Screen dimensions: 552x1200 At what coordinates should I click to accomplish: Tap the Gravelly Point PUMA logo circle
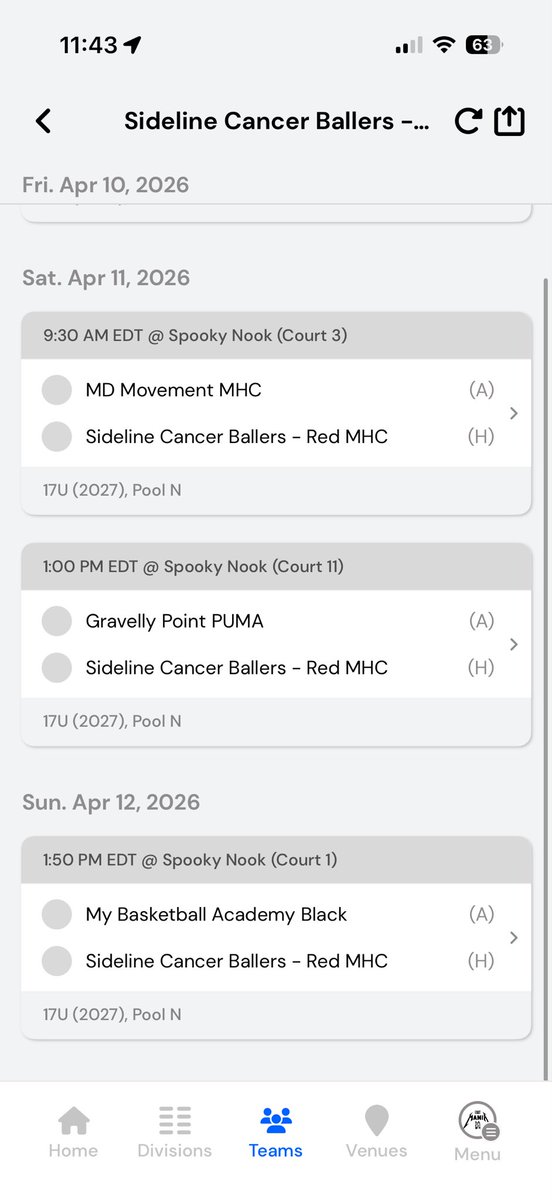[x=57, y=621]
